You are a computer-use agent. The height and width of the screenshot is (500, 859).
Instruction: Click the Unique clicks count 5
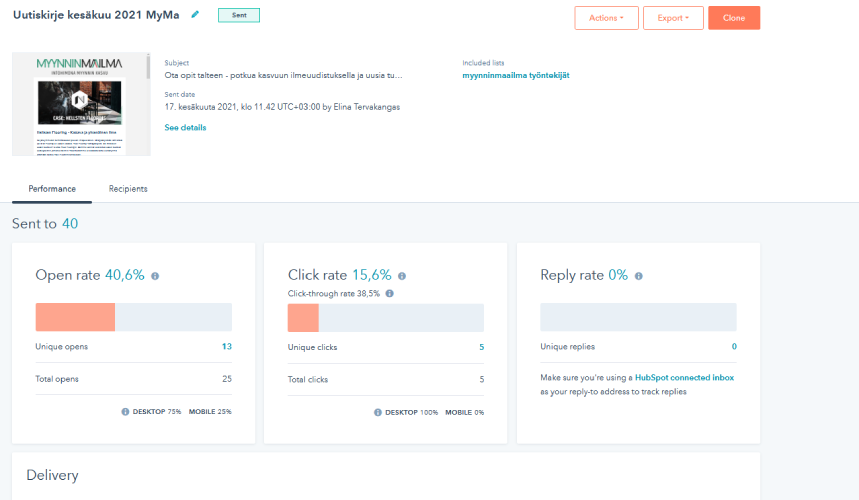(x=482, y=347)
